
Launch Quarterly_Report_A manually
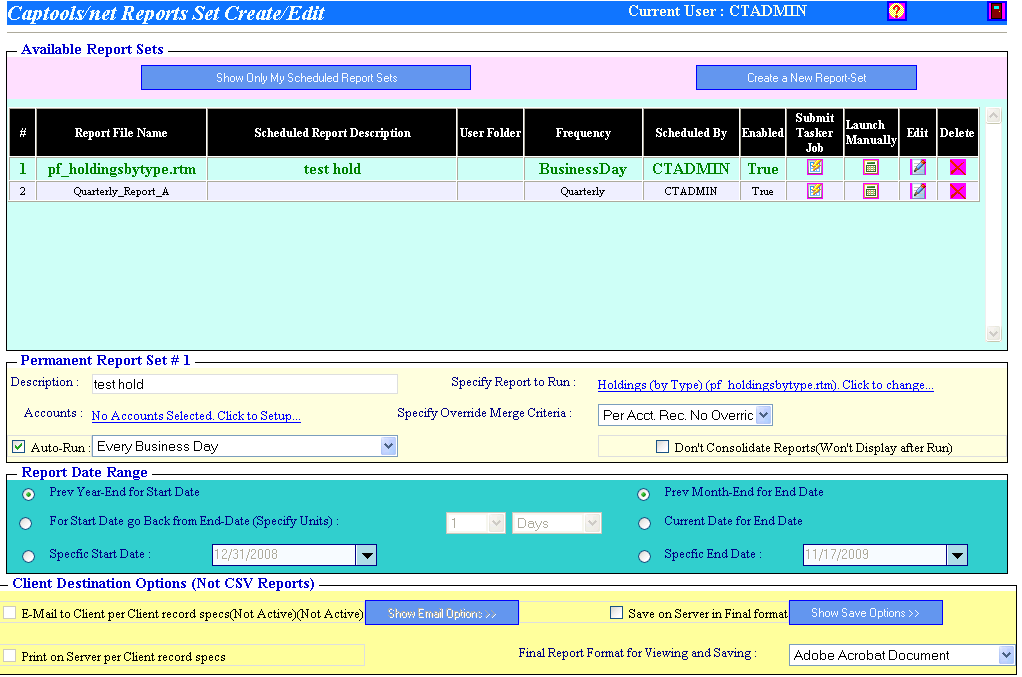tap(870, 190)
